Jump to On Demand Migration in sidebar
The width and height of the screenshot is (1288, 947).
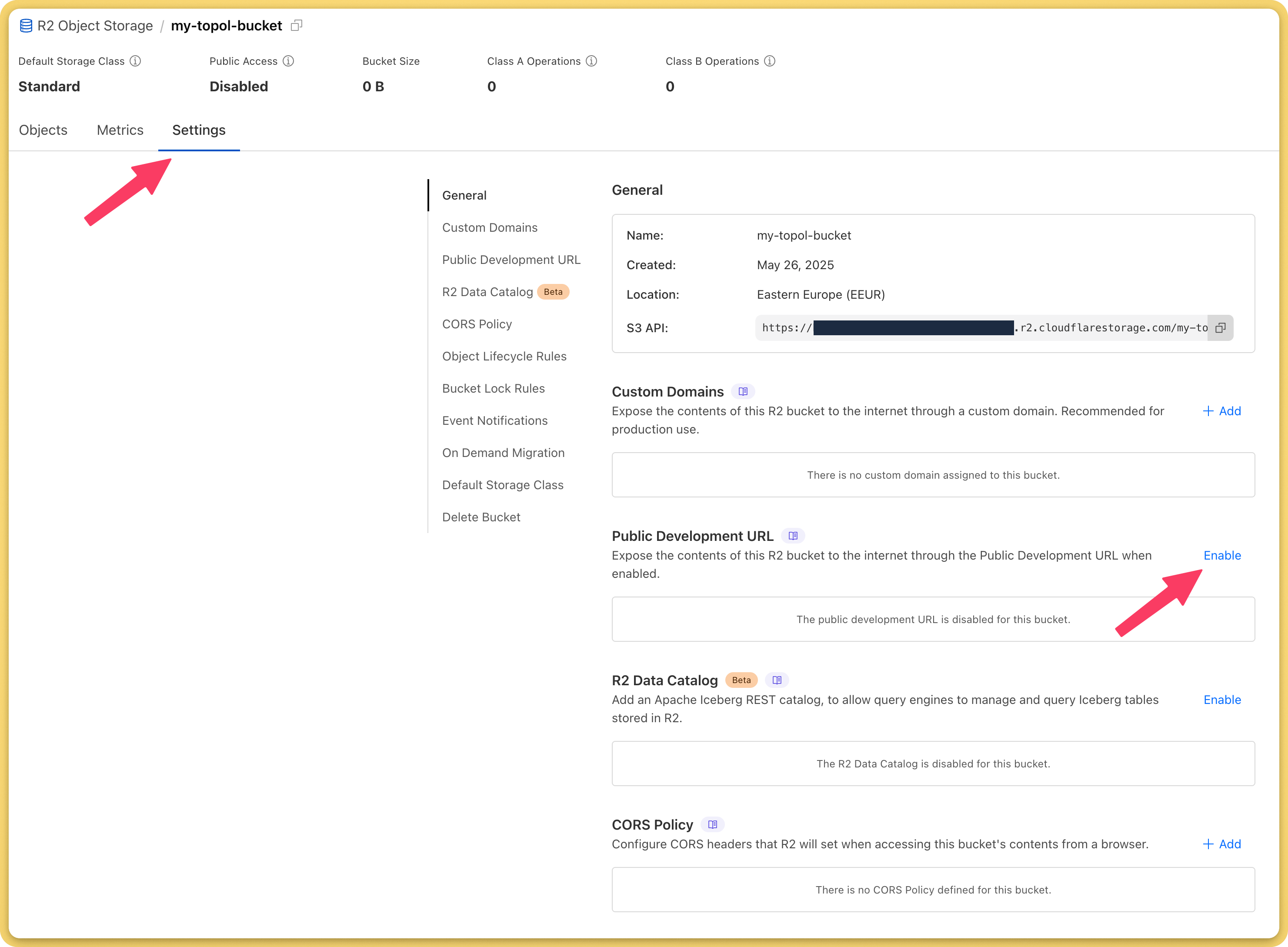[503, 453]
